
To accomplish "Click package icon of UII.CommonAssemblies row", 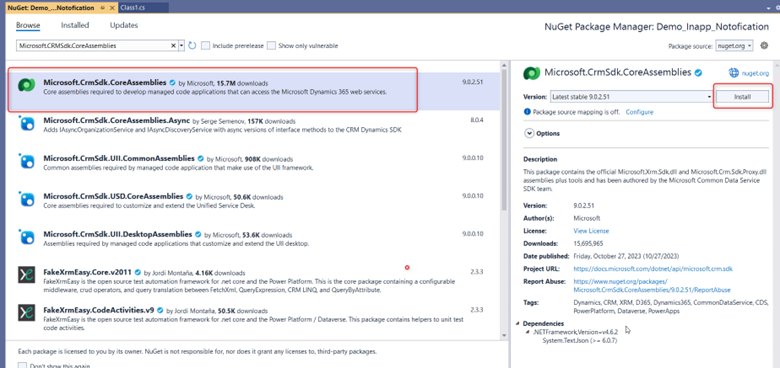I will point(26,161).
